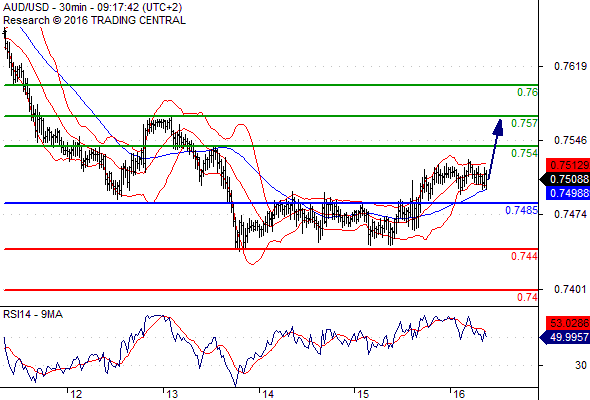Click the red 0.75129 price tag
590x400 pixels.
point(568,165)
